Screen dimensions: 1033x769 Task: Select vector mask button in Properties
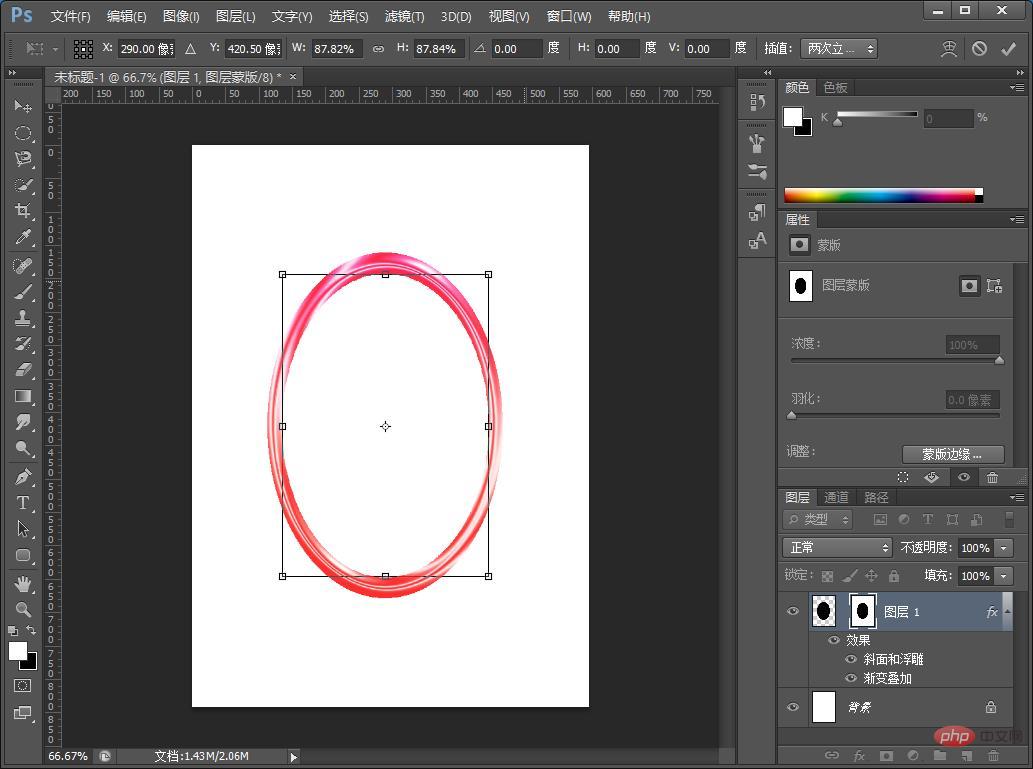[x=994, y=285]
